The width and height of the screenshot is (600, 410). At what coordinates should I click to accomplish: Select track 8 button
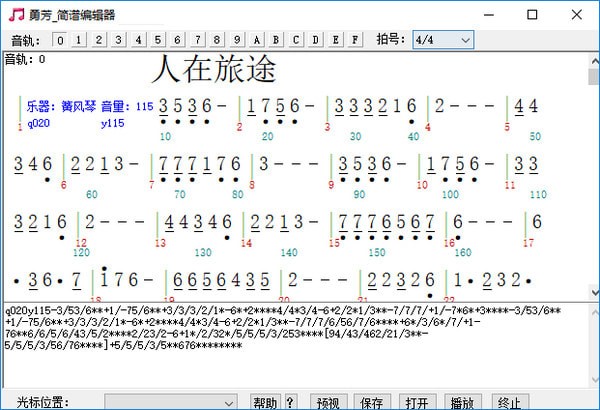click(x=217, y=40)
